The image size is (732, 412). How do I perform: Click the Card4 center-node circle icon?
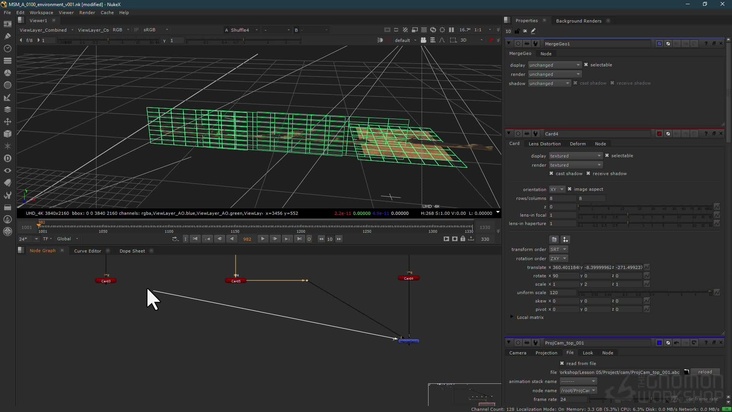pos(518,134)
